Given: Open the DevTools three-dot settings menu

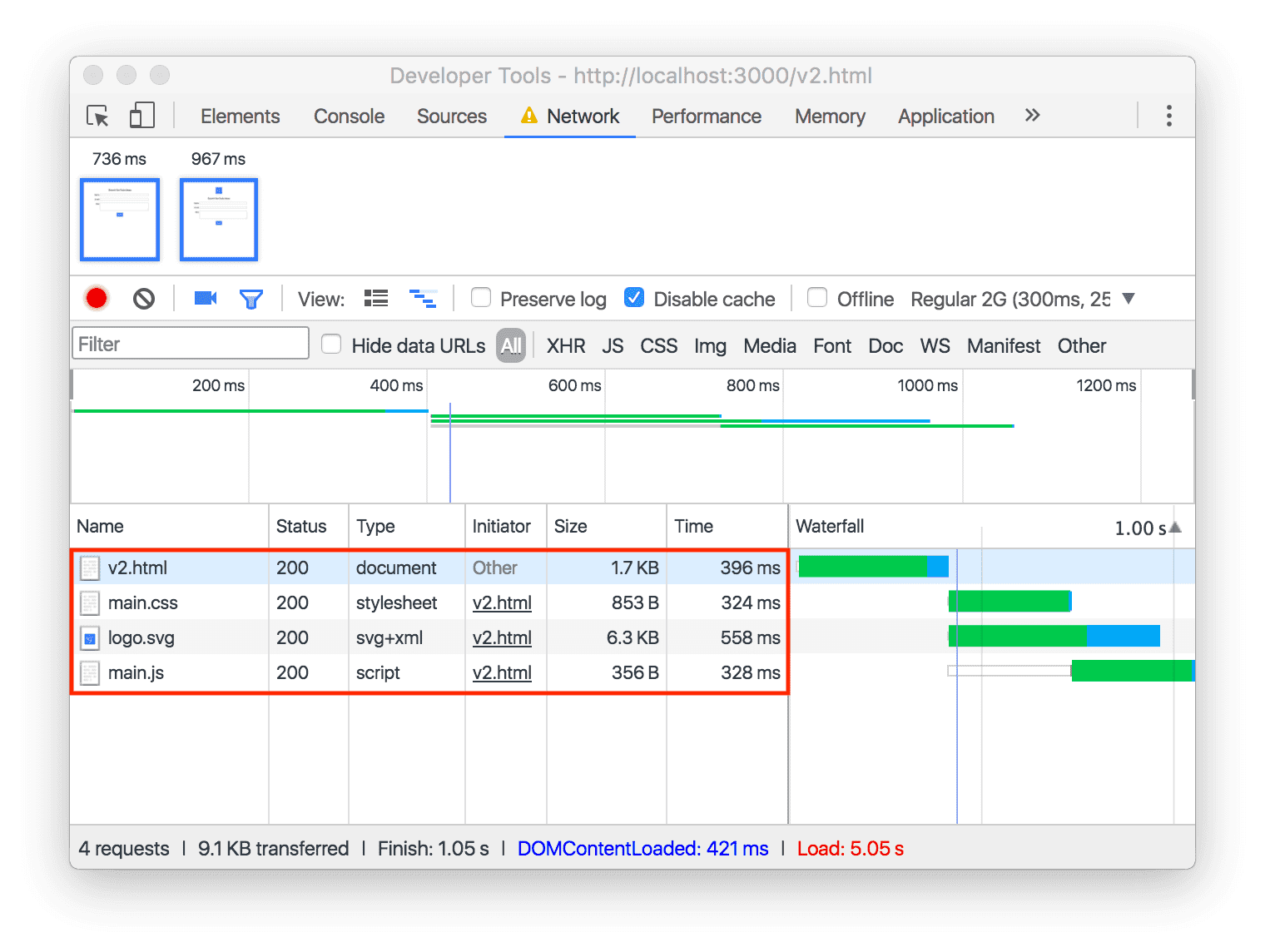Looking at the screenshot, I should tap(1168, 116).
